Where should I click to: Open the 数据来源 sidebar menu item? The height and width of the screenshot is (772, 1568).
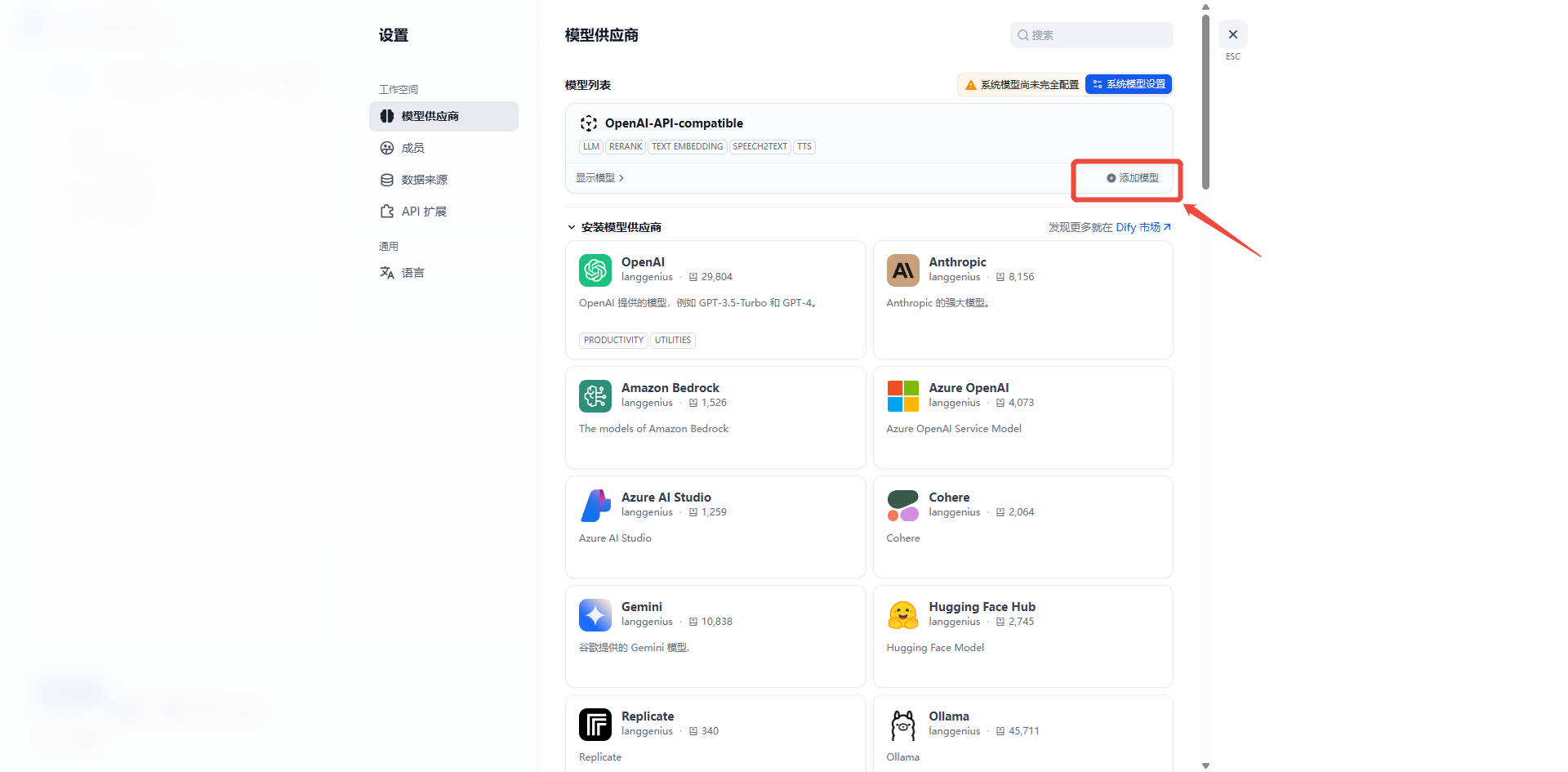[443, 180]
